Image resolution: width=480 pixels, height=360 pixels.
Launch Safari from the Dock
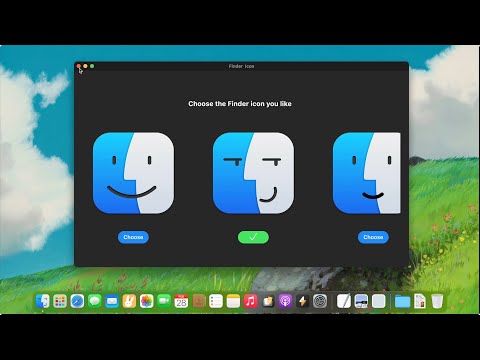[x=77, y=301]
